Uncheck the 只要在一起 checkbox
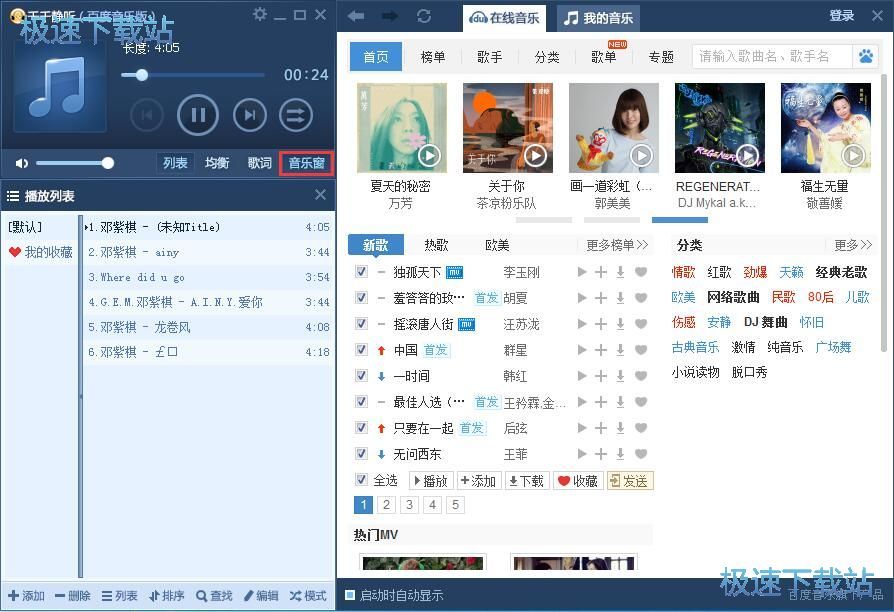The image size is (894, 612). [x=361, y=427]
